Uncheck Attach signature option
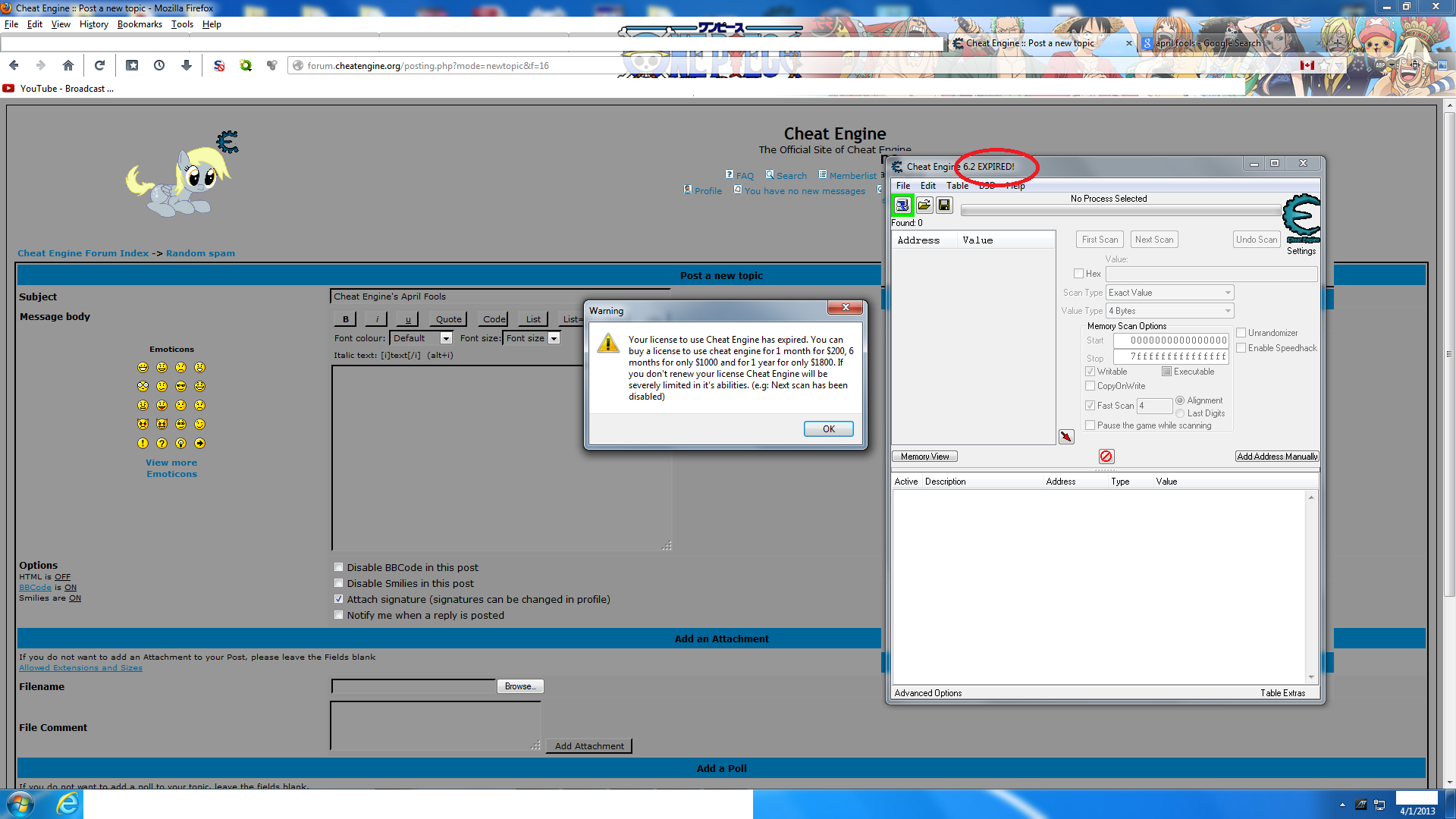 (339, 599)
